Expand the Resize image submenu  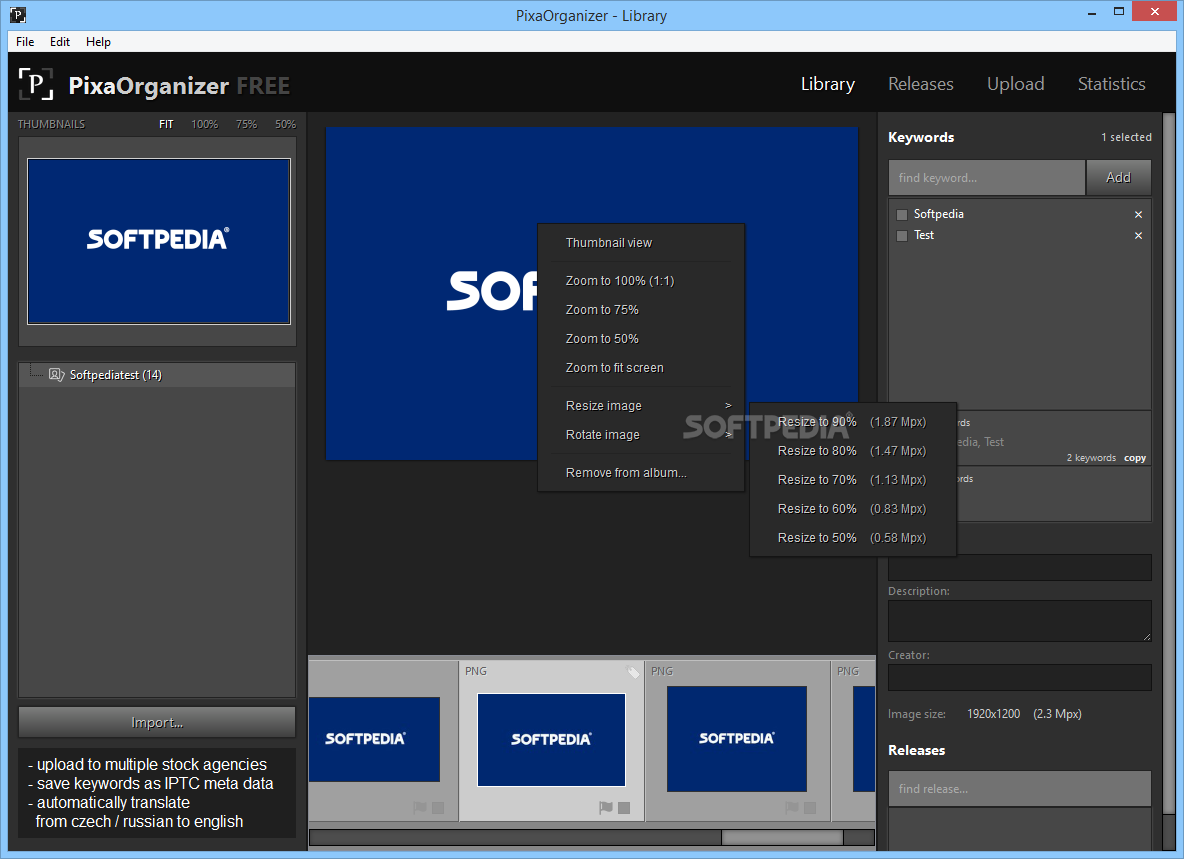pos(641,405)
